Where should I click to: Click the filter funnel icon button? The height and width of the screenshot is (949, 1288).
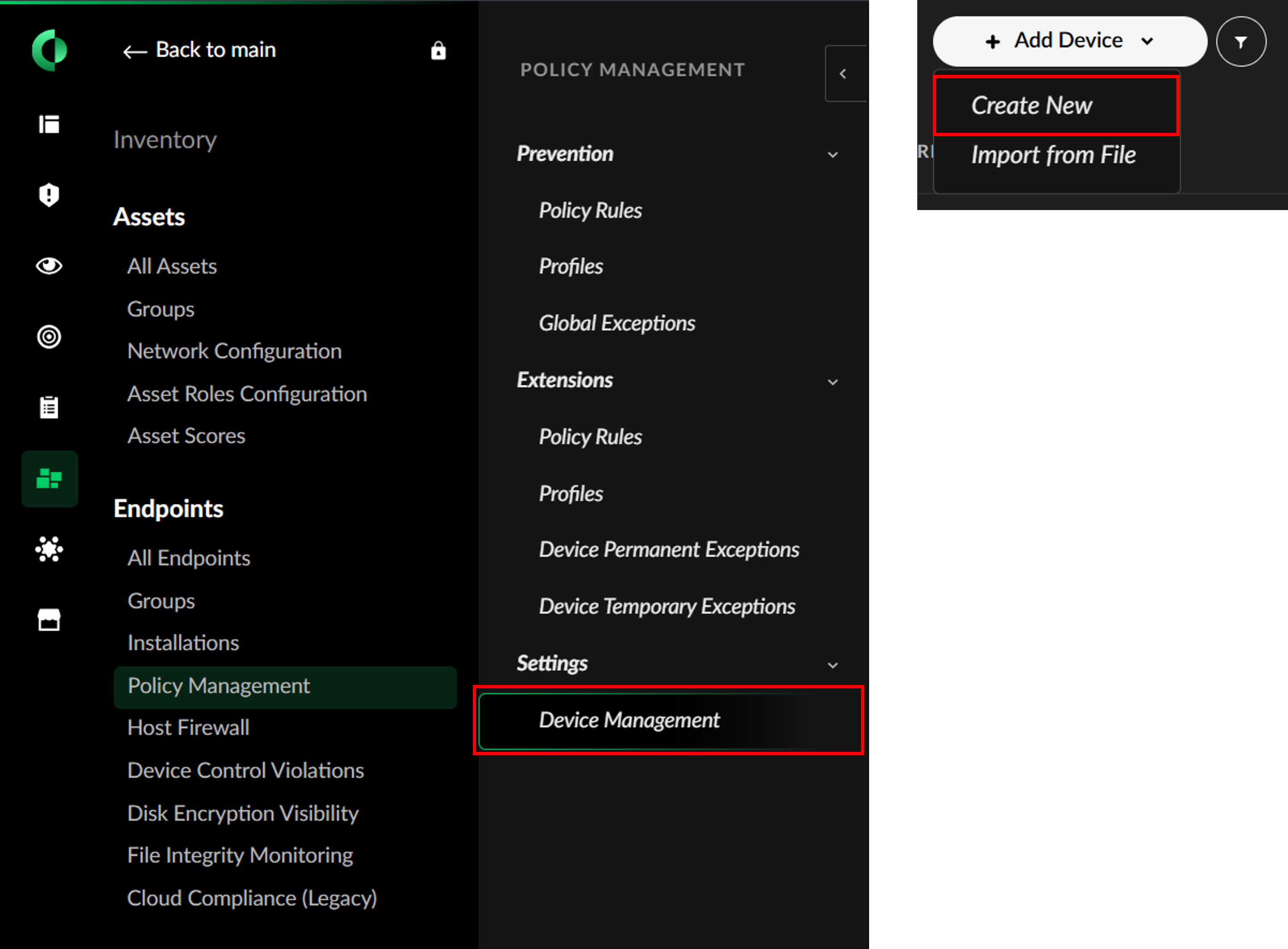point(1241,42)
